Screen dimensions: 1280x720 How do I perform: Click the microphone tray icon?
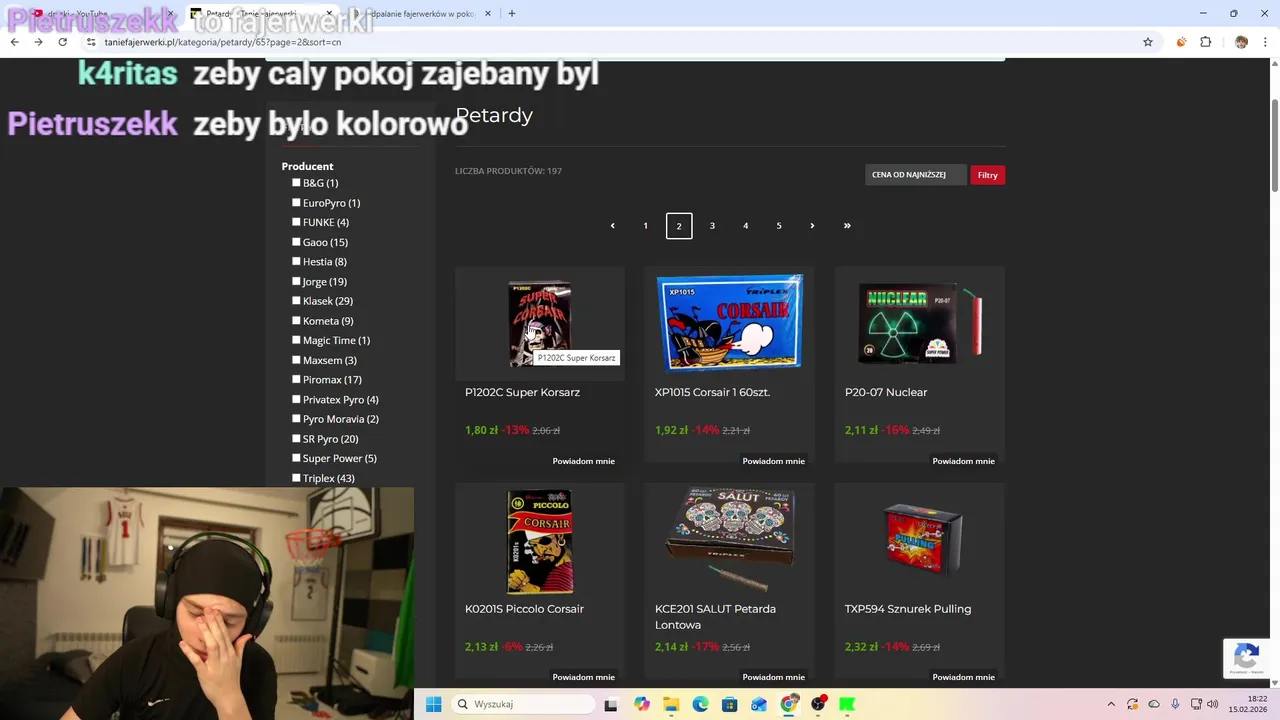tap(1176, 704)
